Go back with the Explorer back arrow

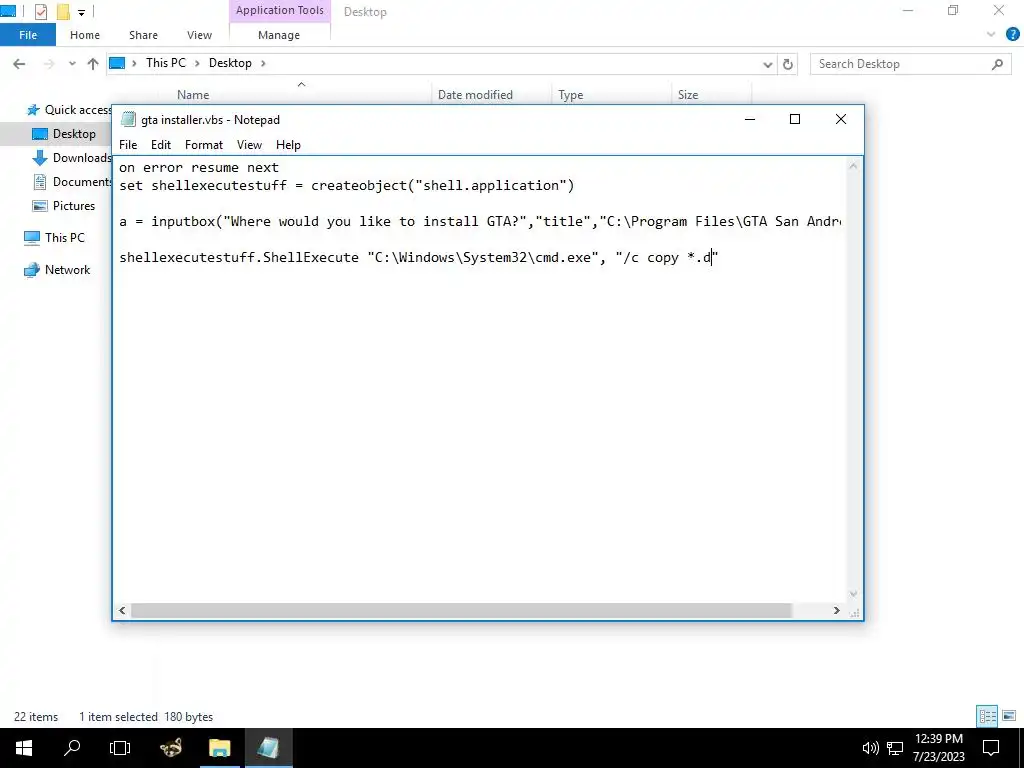tap(19, 63)
